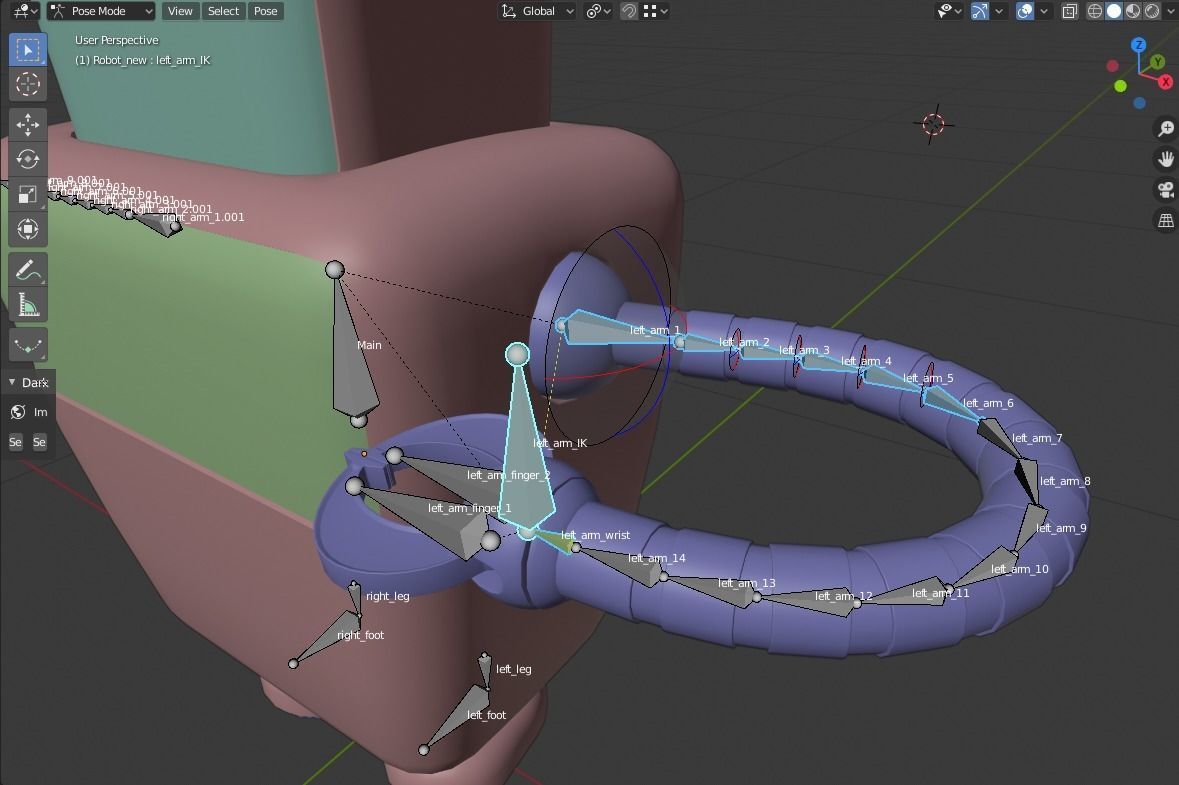The height and width of the screenshot is (785, 1179).
Task: Click the negative X dim red gizmo dot
Action: pyautogui.click(x=1112, y=66)
